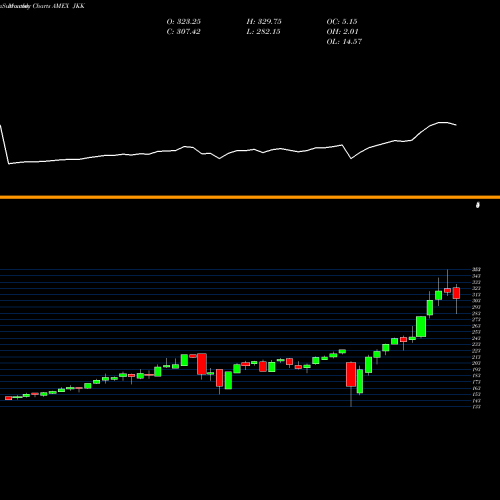This screenshot has height=500, width=500.
Task: Click the orange horizontal line separating the charts
Action: pyautogui.click(x=250, y=197)
